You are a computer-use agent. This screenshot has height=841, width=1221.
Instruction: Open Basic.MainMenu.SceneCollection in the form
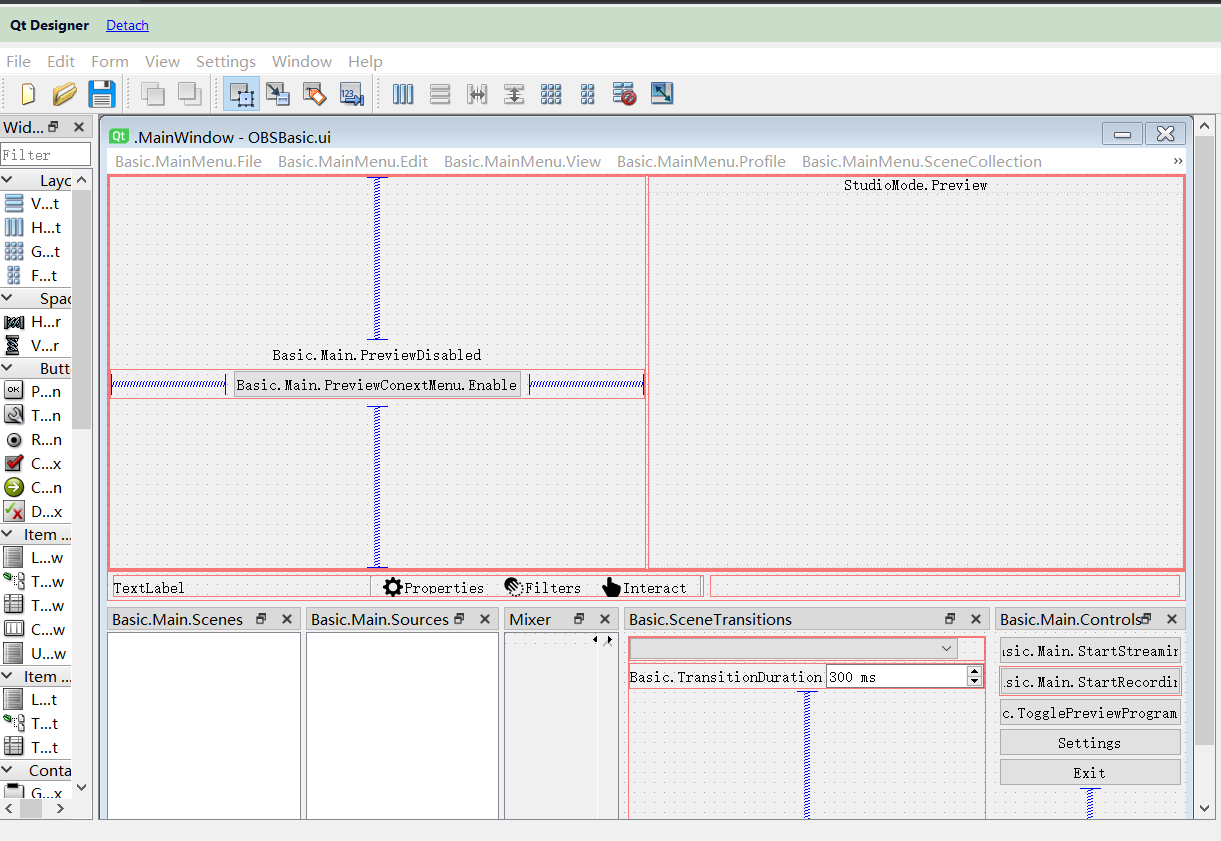(922, 161)
